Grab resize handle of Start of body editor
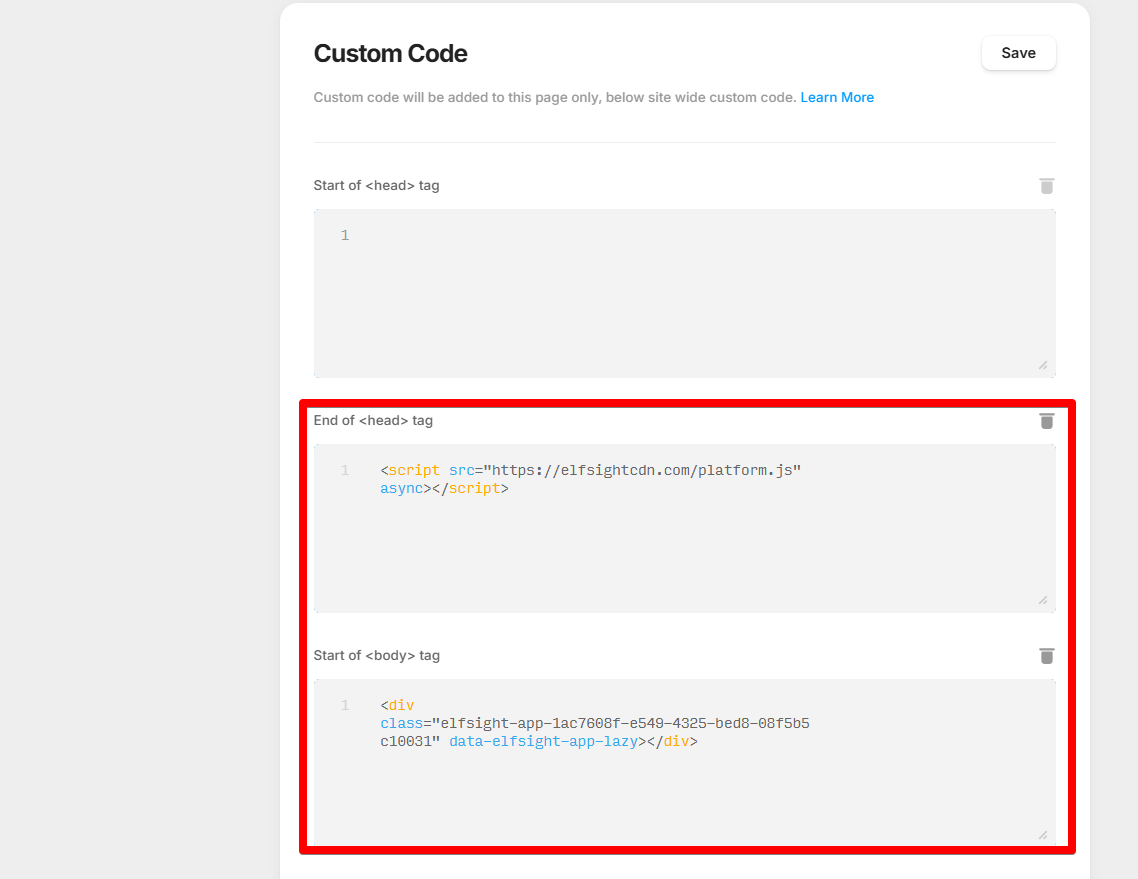This screenshot has width=1138, height=879. coord(1043,835)
